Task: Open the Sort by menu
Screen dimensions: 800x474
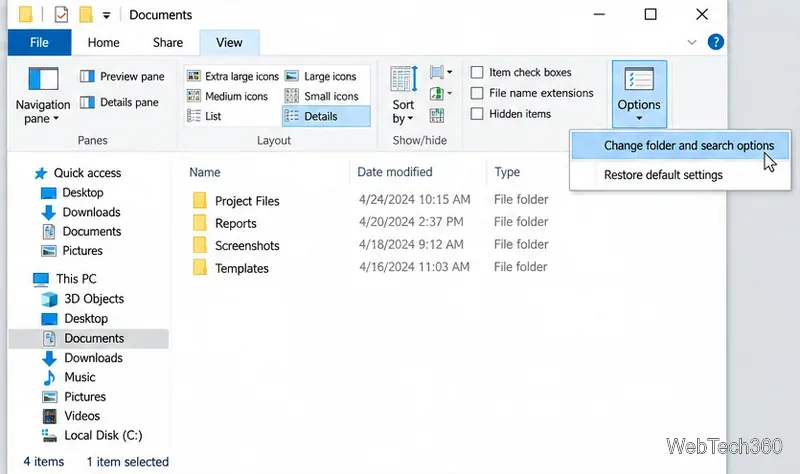Action: (404, 95)
